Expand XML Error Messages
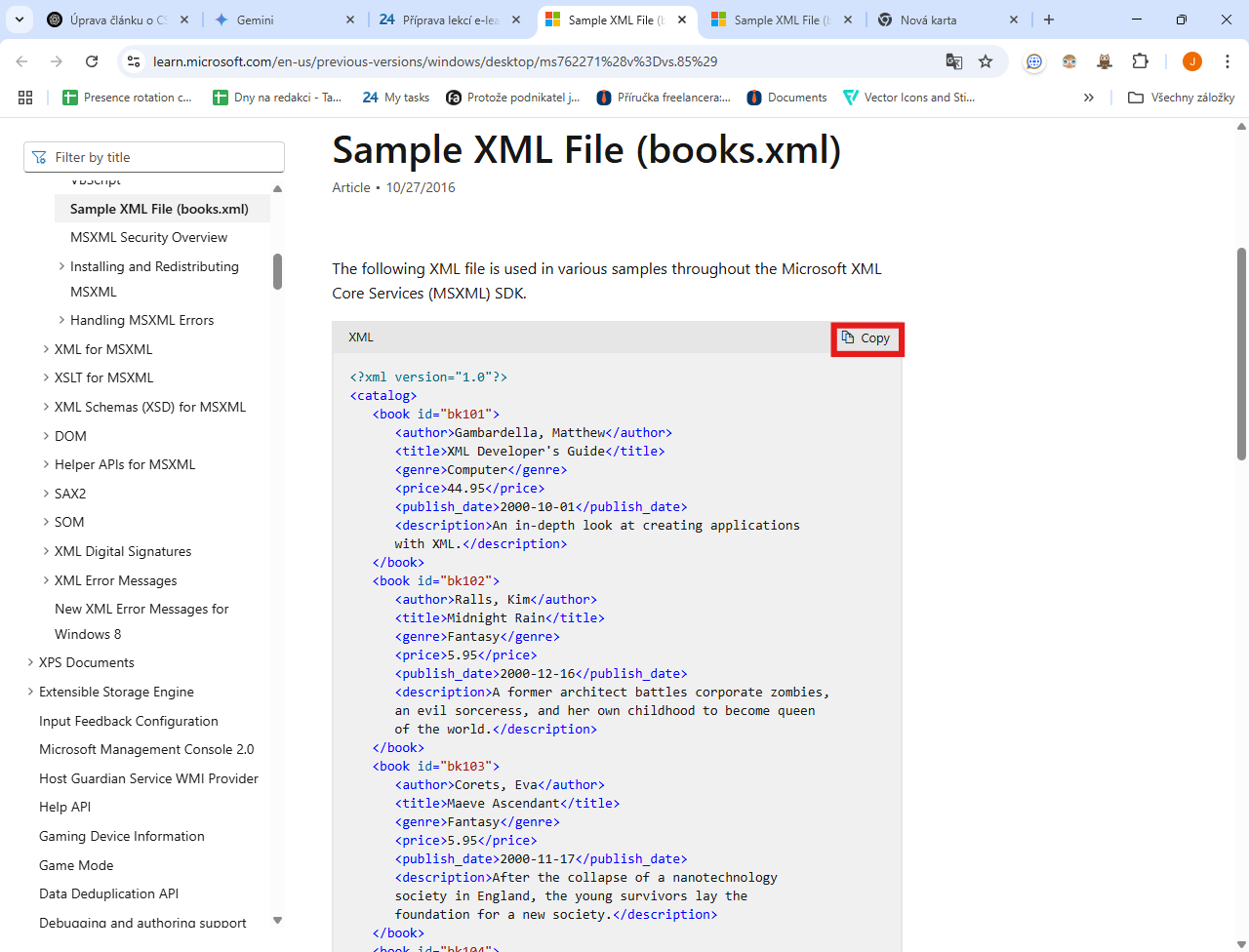Viewport: 1249px width, 952px height. pos(46,580)
